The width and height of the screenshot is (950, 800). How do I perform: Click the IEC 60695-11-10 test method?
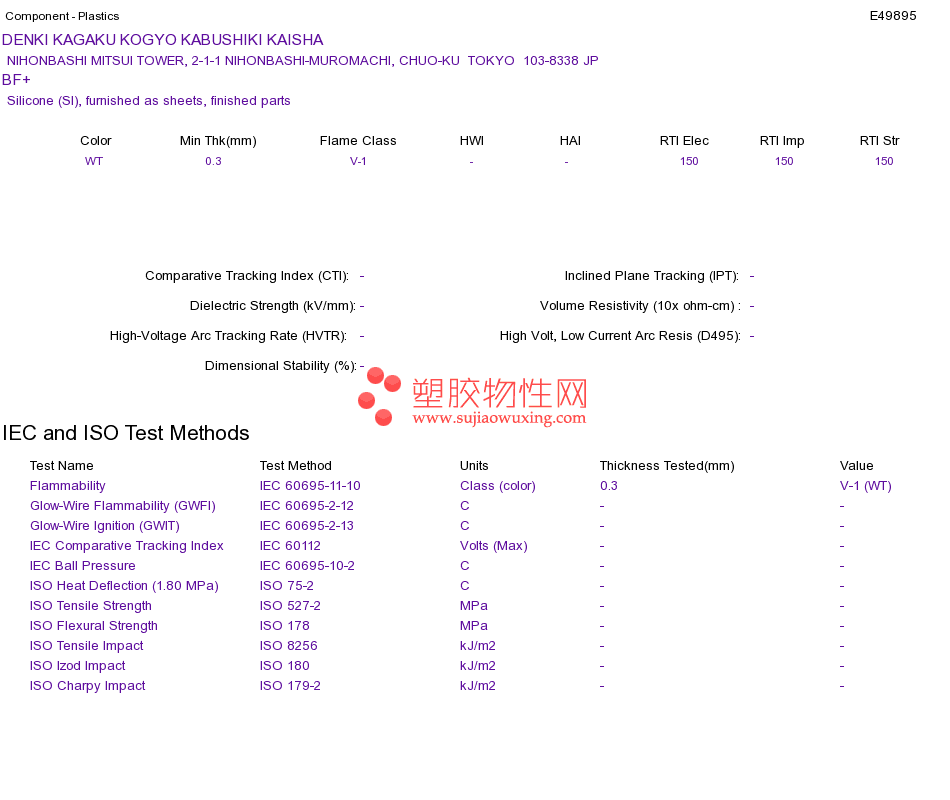pos(310,485)
